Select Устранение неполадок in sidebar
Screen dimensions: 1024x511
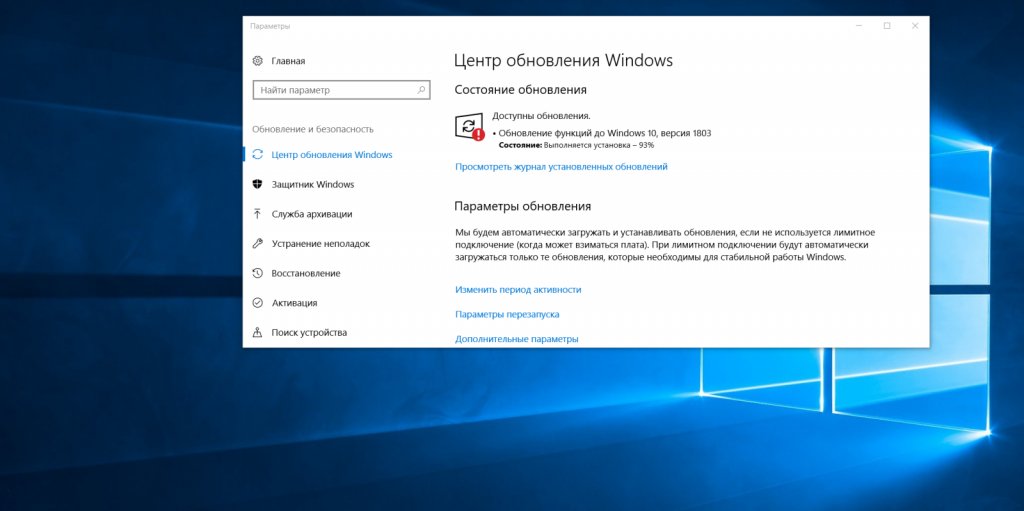coord(321,244)
